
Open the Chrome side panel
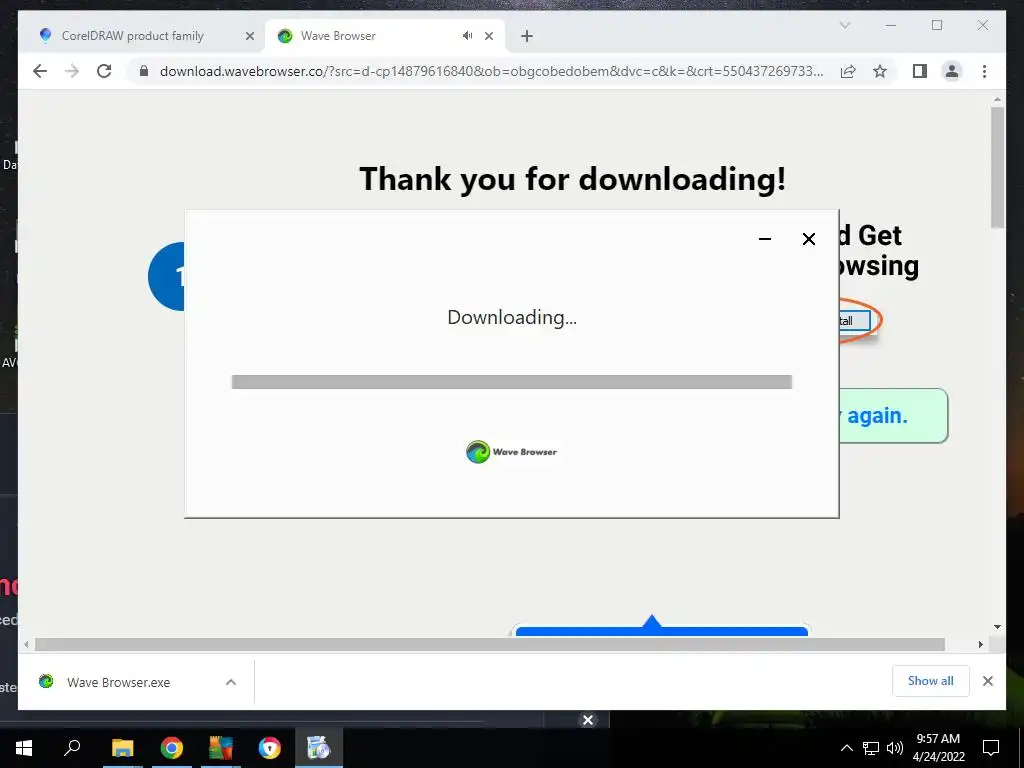pyautogui.click(x=920, y=71)
